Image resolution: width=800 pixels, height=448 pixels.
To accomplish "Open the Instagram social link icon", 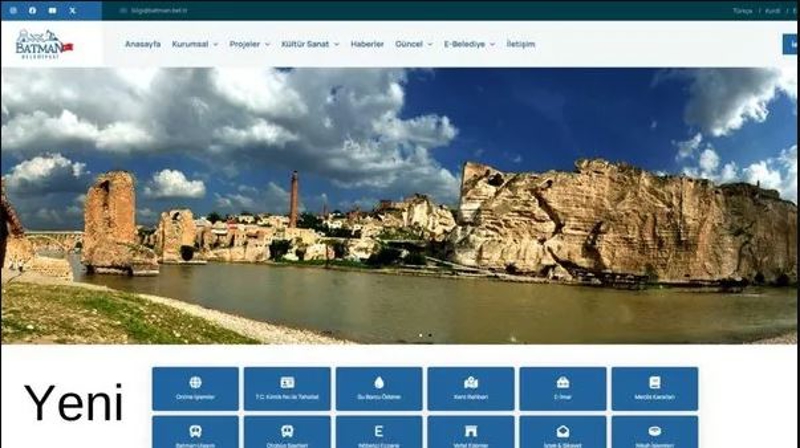I will pyautogui.click(x=12, y=10).
